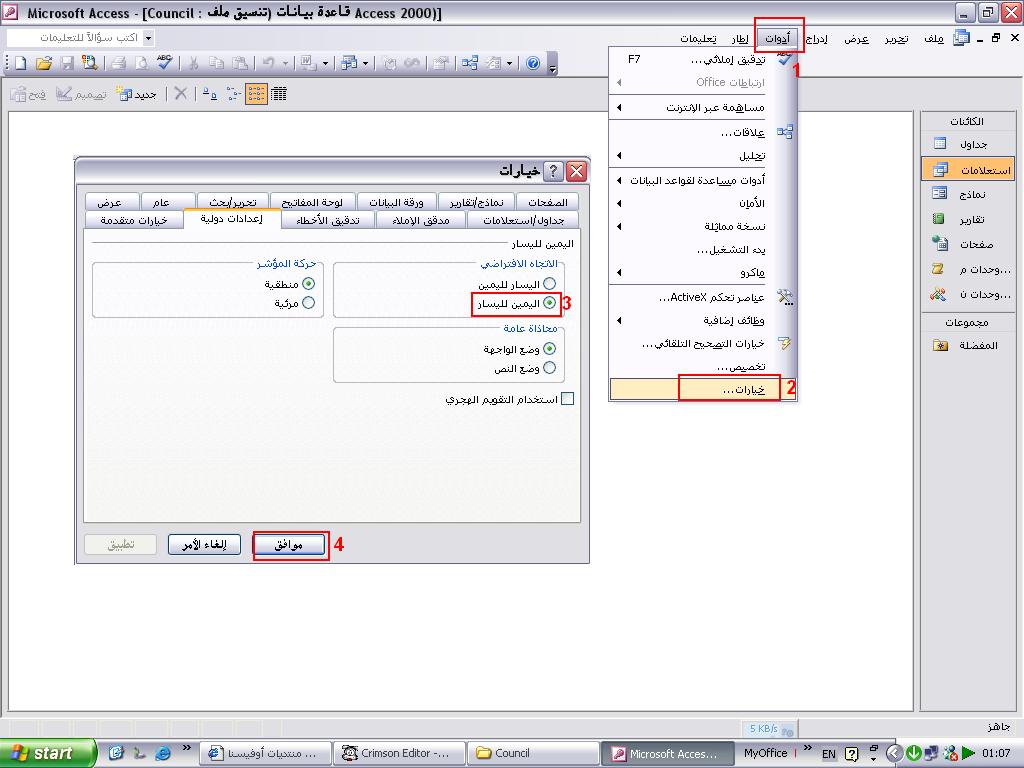
Task: Click 'فتح' Open button in database toolbar
Action: pyautogui.click(x=29, y=94)
